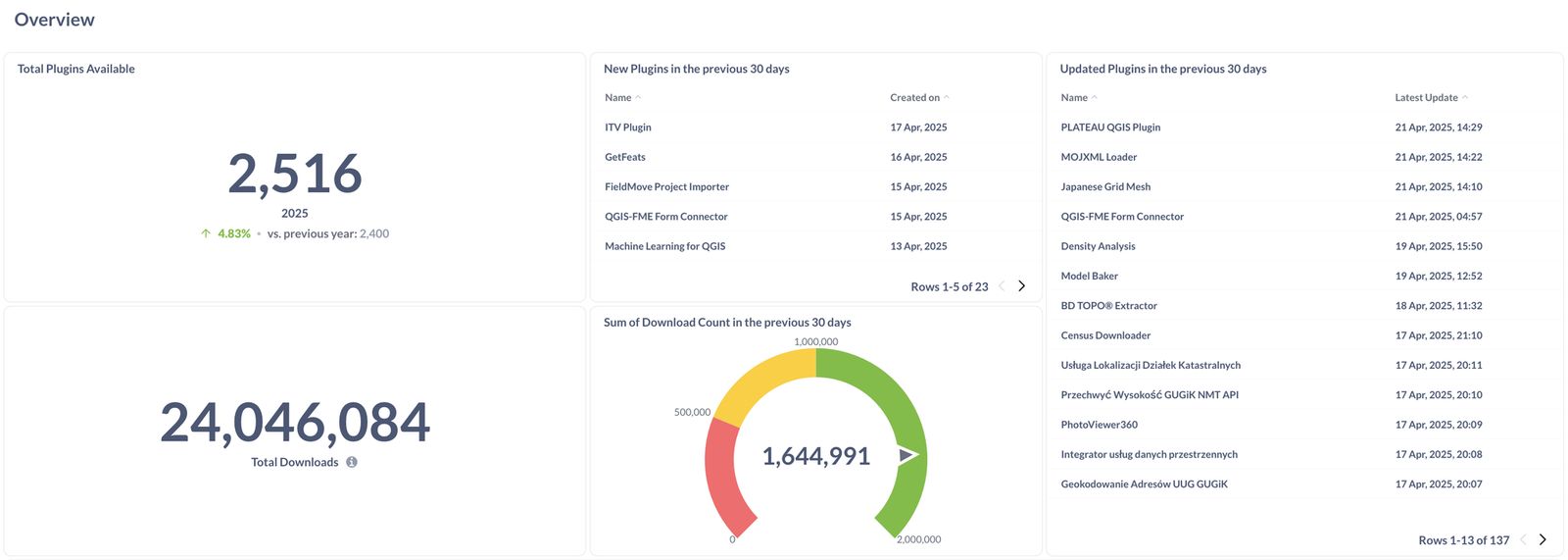Sort New Plugins by Name column
This screenshot has height=560, width=1568.
622,97
